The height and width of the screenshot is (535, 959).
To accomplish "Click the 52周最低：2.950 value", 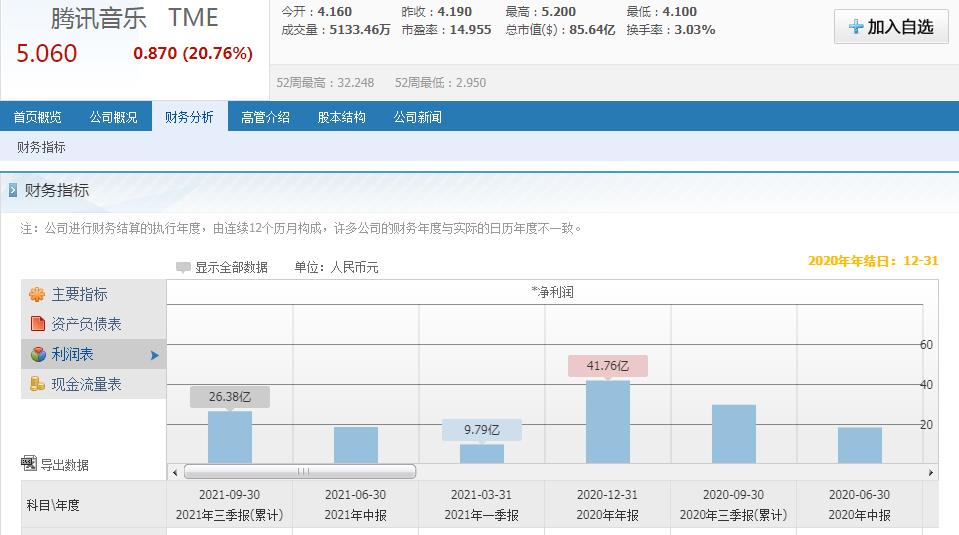I will point(440,83).
